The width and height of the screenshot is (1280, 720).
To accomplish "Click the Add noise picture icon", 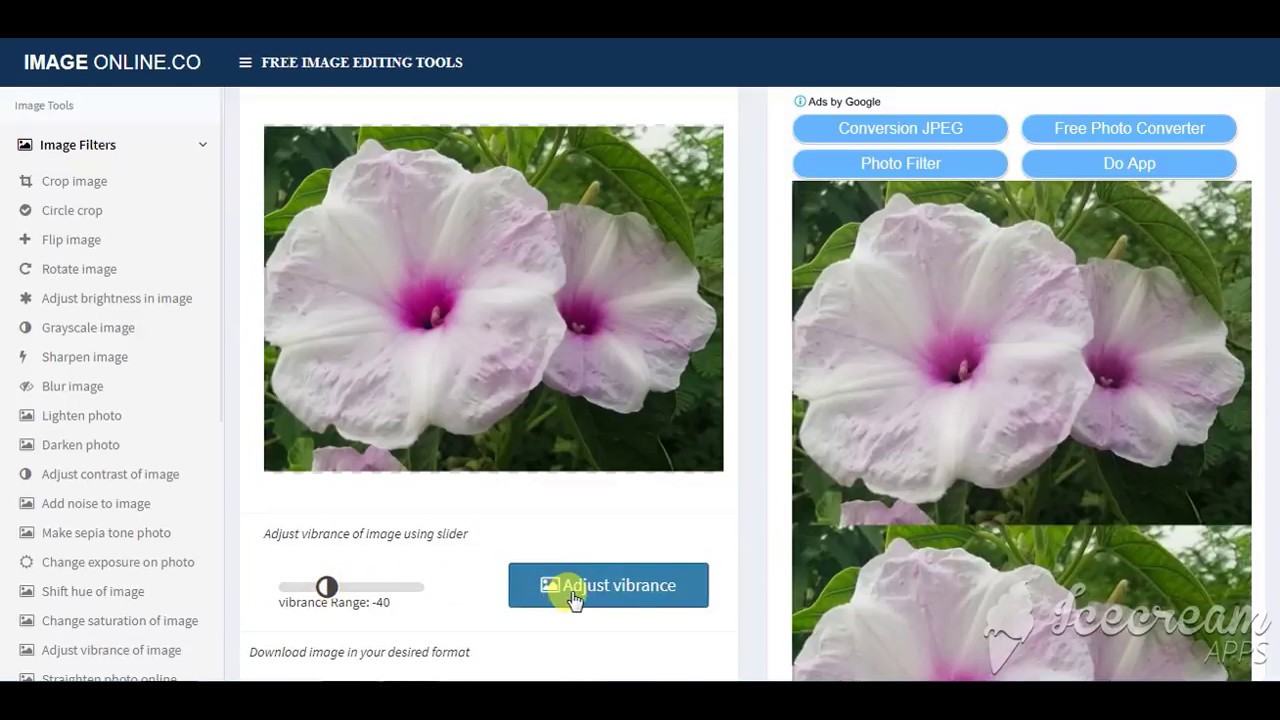I will (x=26, y=503).
